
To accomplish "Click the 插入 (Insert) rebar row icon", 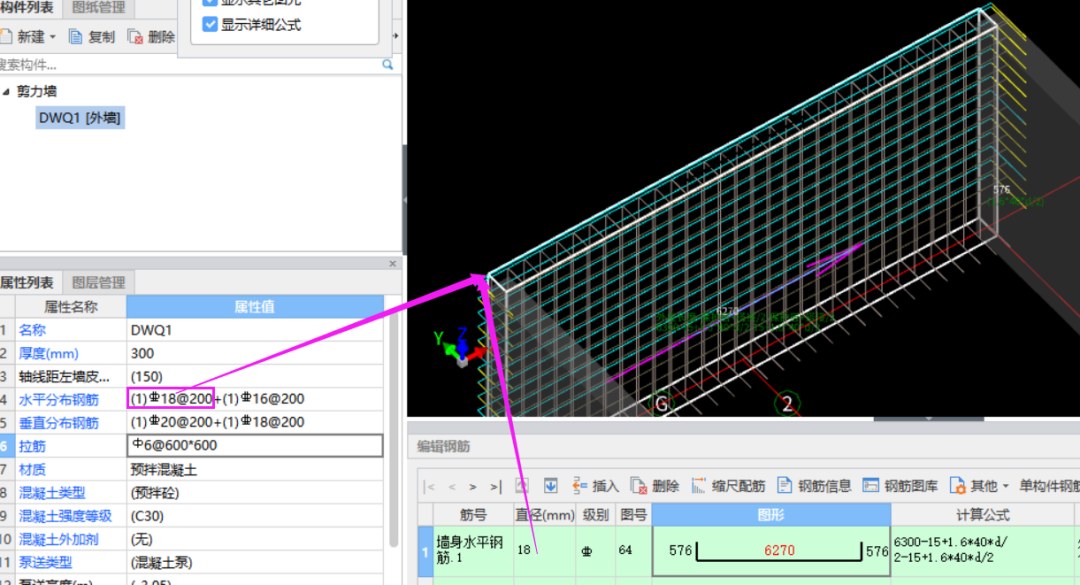I will (579, 486).
